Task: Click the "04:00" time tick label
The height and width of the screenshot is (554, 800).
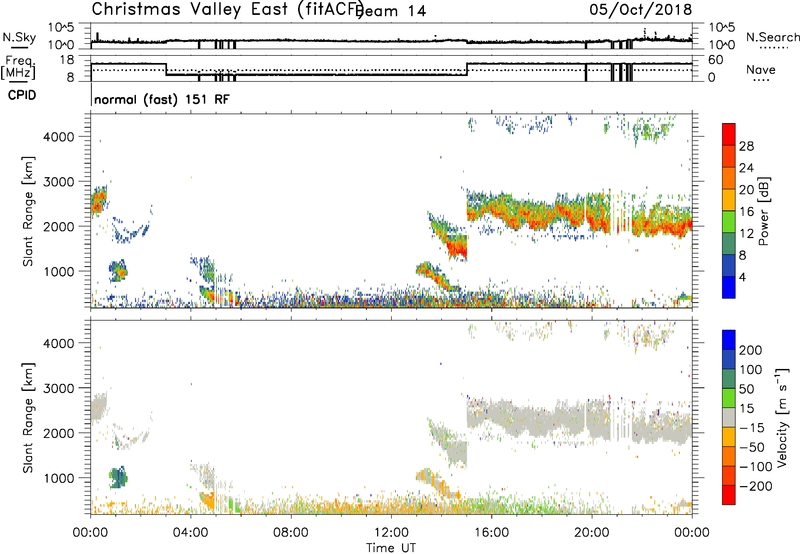Action: point(191,533)
